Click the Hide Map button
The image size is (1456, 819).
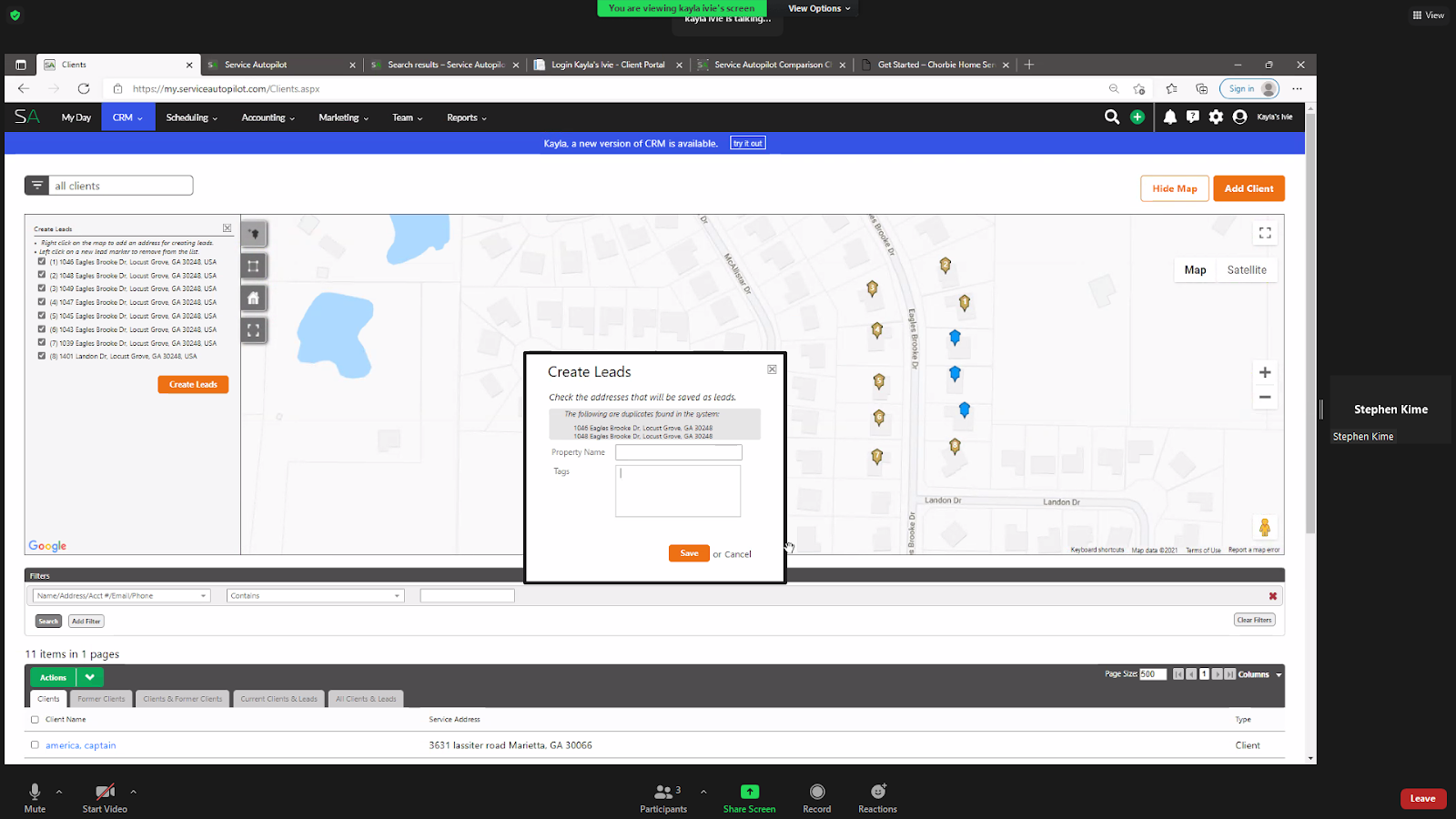[x=1175, y=188]
